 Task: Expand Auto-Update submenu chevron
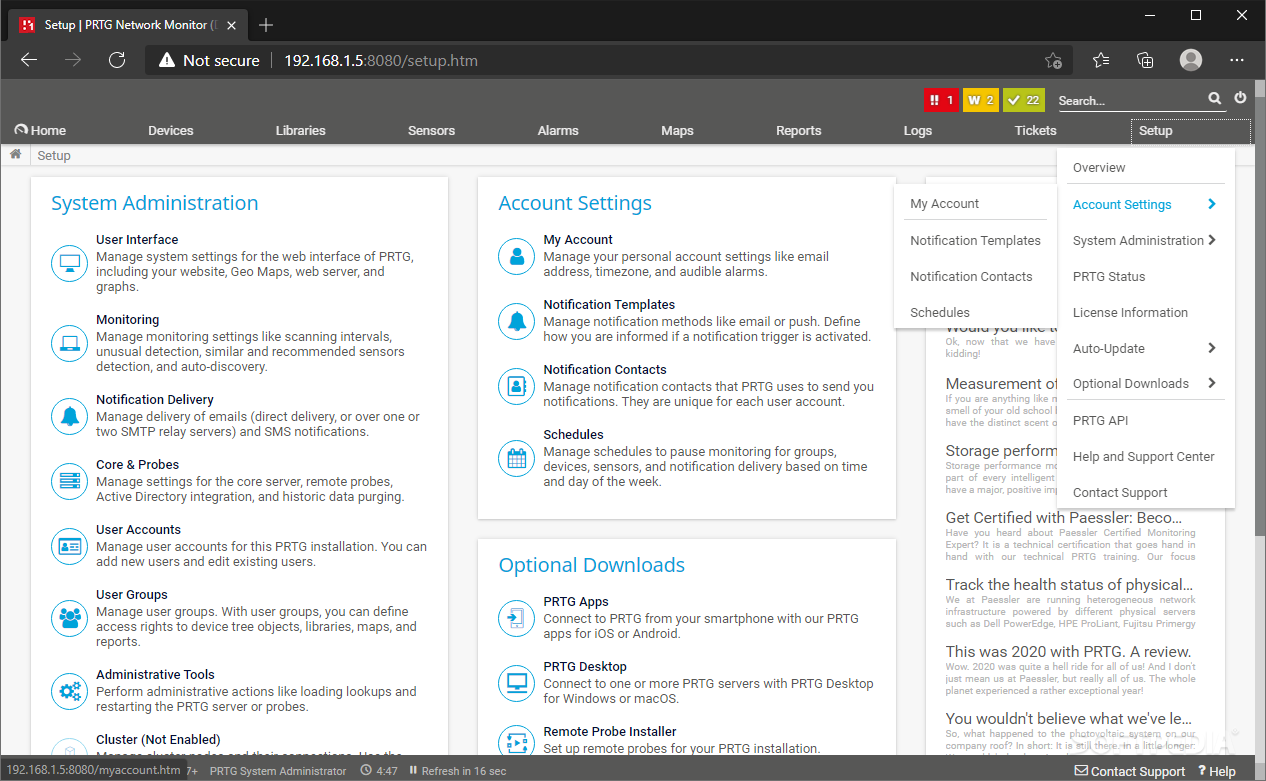pos(1212,348)
